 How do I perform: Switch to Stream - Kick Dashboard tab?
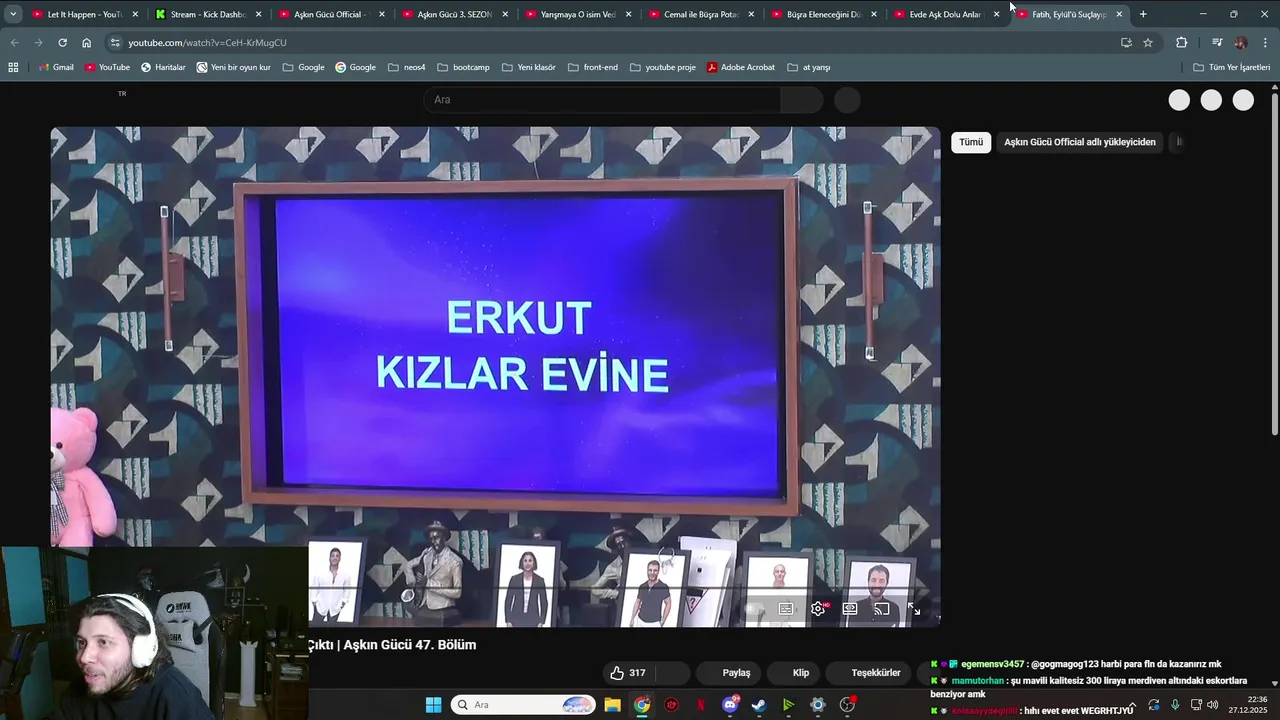point(207,14)
